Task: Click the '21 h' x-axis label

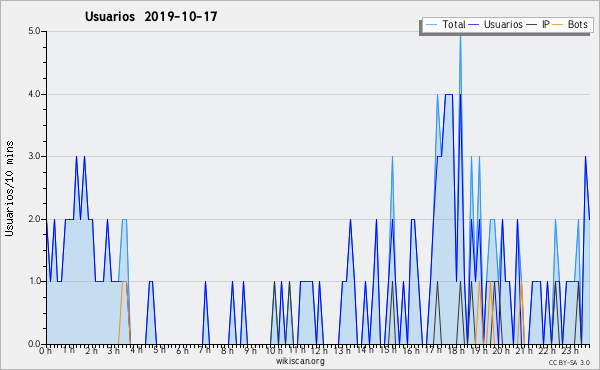Action: 523,350
